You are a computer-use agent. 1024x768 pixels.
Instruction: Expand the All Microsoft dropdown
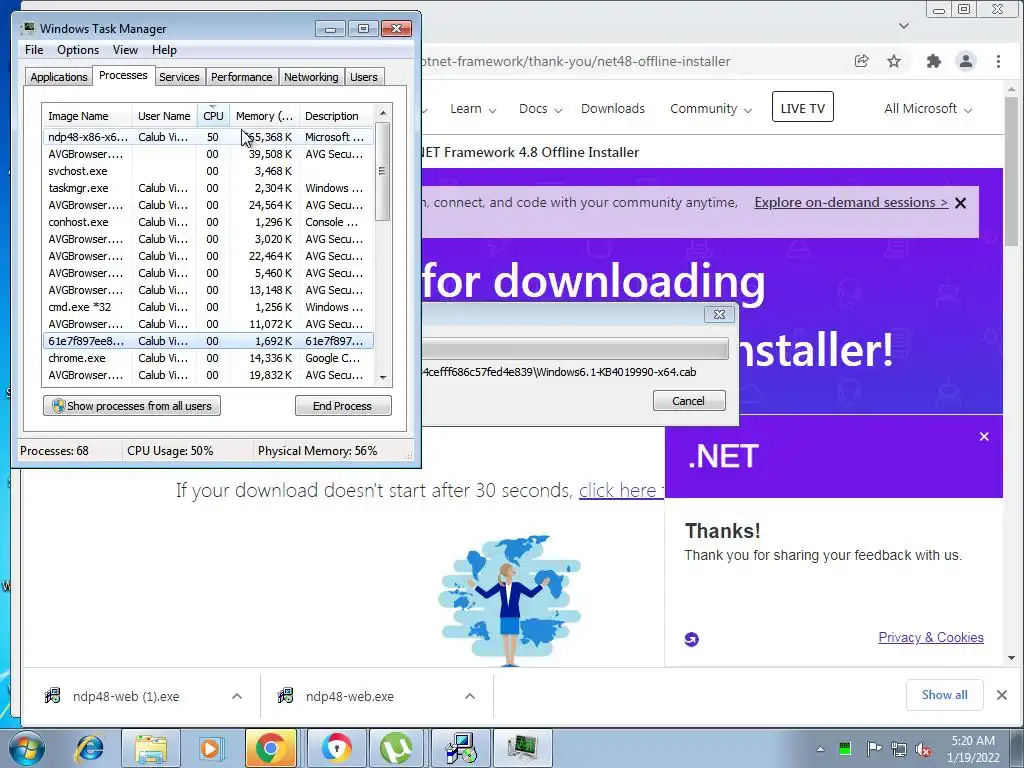[x=928, y=109]
